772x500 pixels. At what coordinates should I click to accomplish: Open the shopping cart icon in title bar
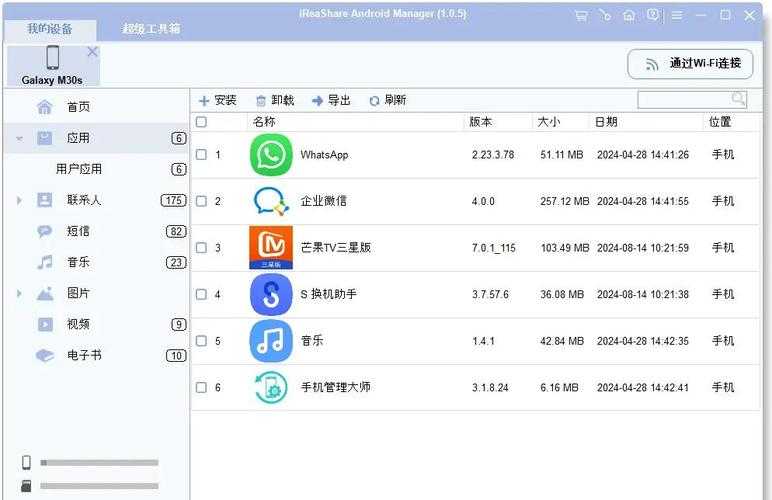click(x=581, y=16)
